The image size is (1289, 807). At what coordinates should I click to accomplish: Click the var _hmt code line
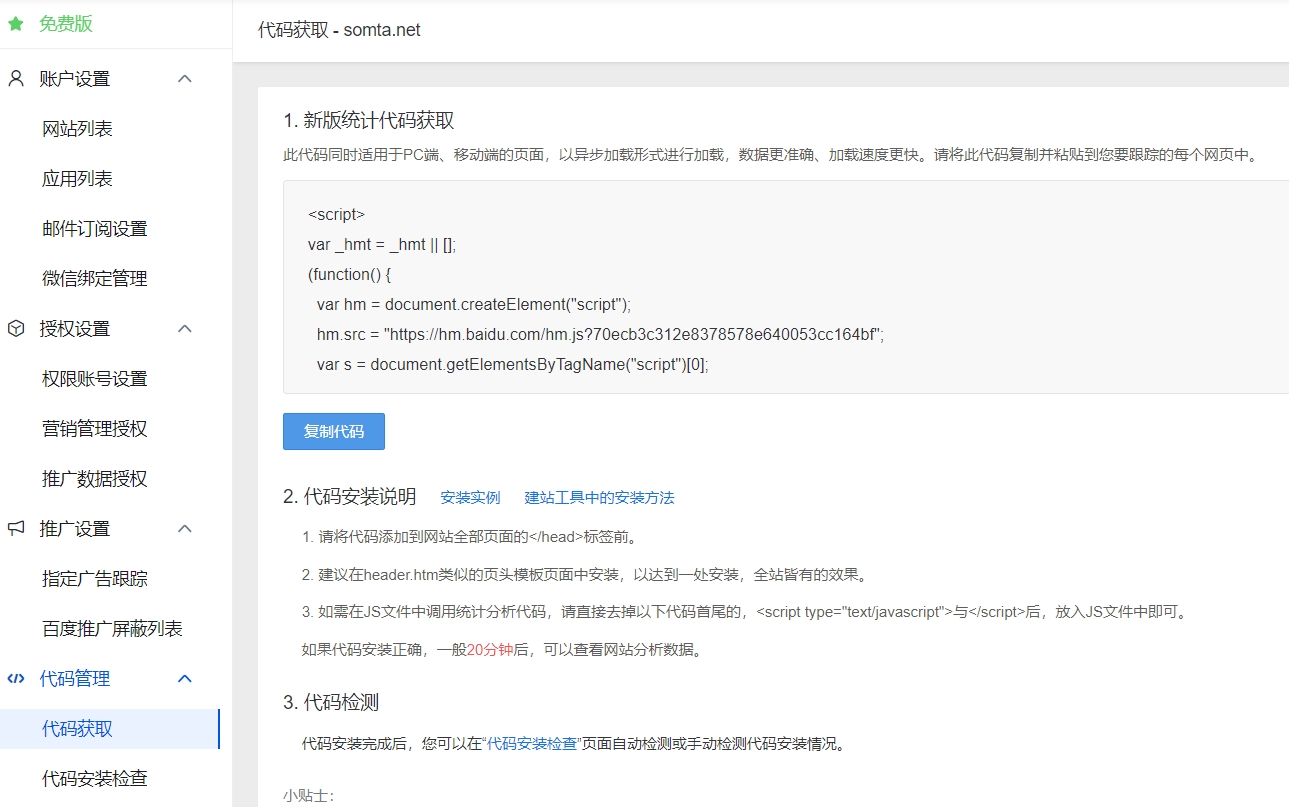pyautogui.click(x=382, y=244)
